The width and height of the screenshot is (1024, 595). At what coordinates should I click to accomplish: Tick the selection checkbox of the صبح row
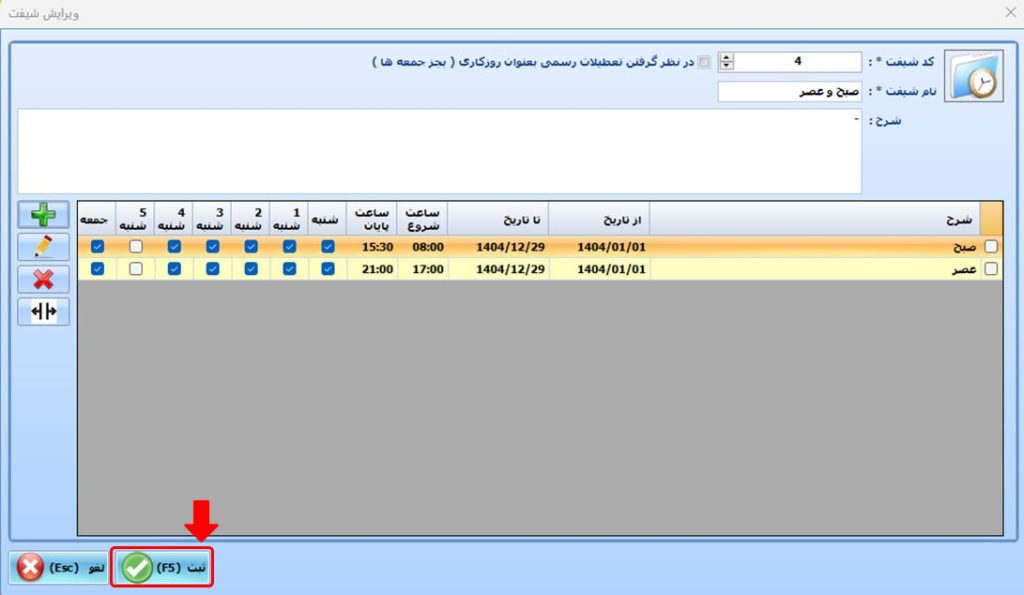[991, 246]
